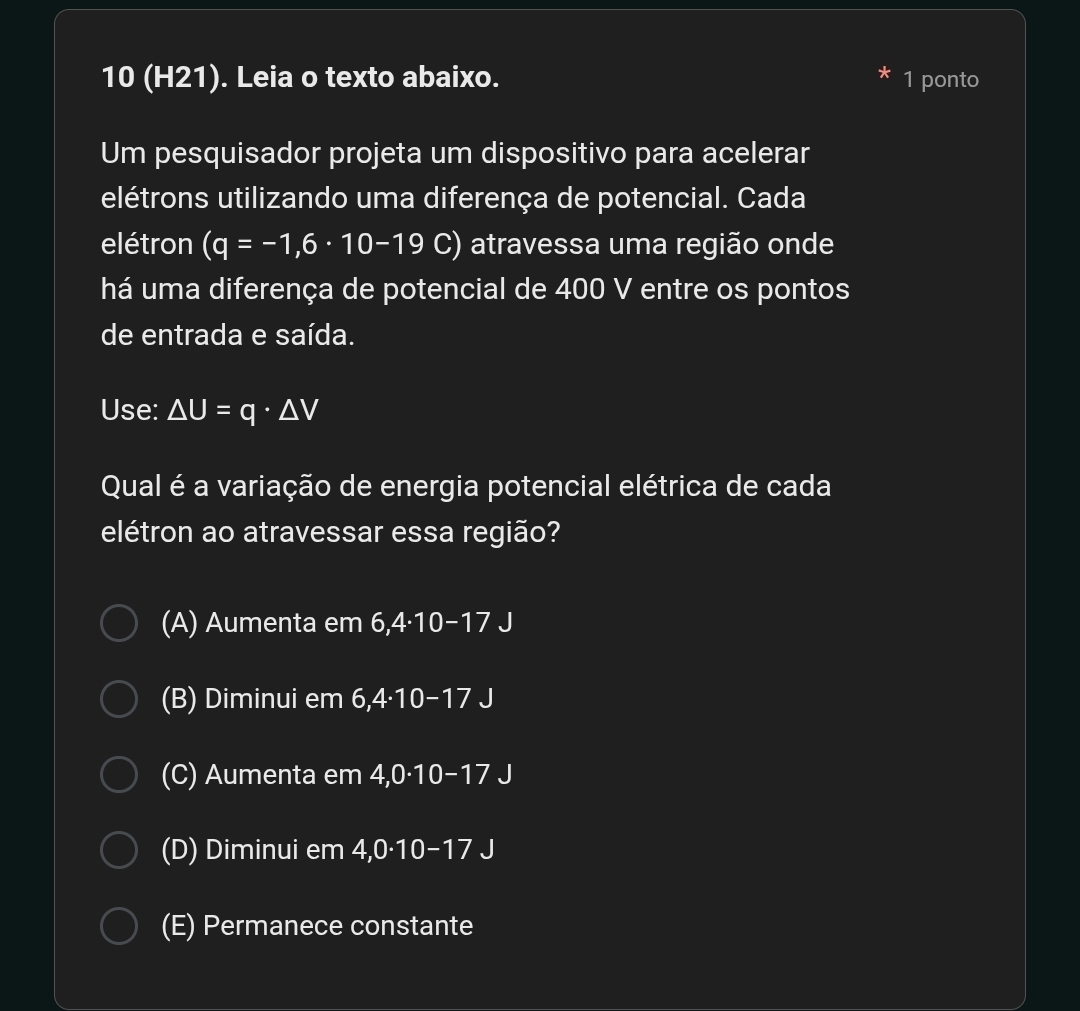Click the "1 ponto" score label

pyautogui.click(x=941, y=80)
